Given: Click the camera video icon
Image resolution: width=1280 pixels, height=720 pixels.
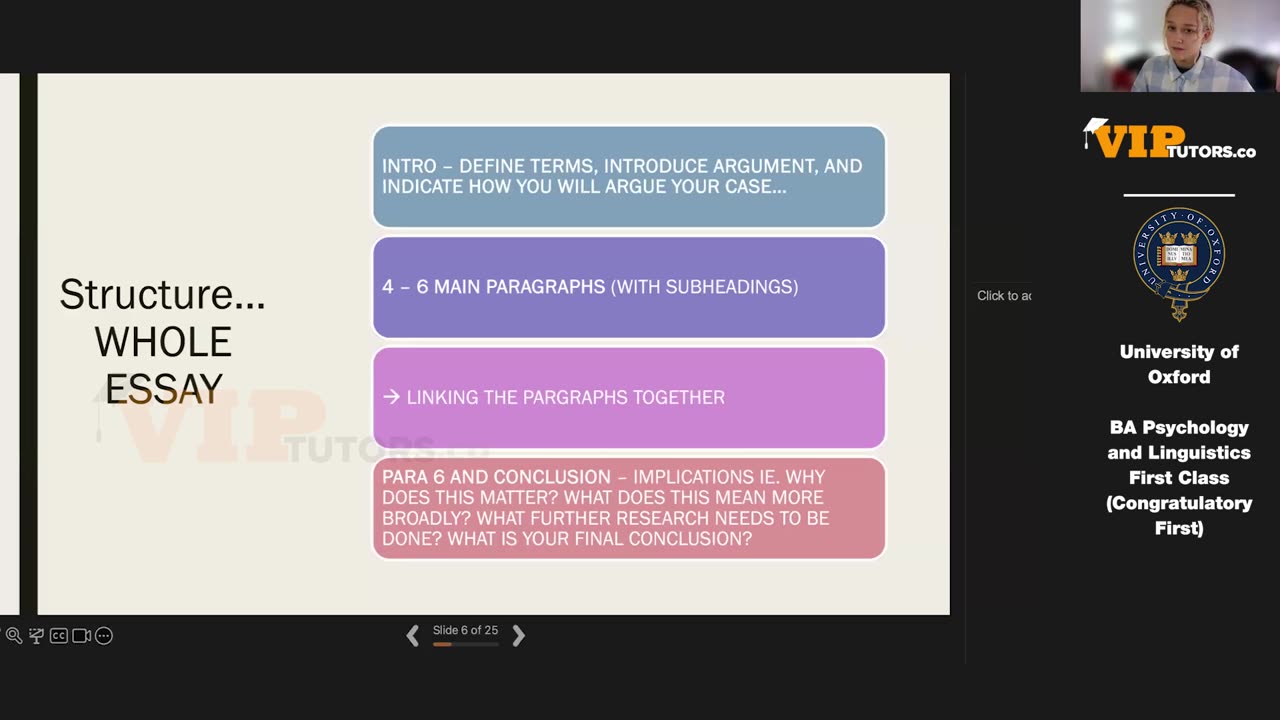Looking at the screenshot, I should click(82, 636).
